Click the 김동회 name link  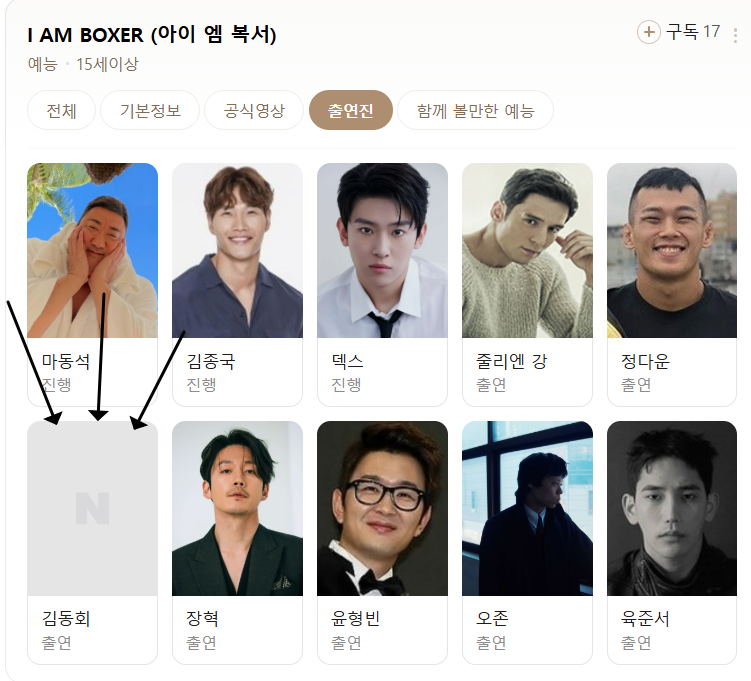66,619
